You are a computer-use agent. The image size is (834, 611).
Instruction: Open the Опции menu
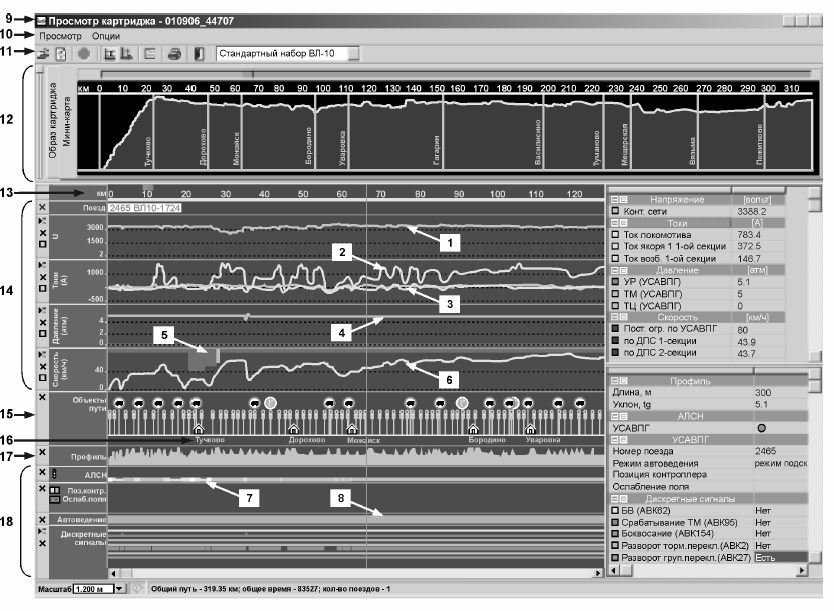(105, 36)
